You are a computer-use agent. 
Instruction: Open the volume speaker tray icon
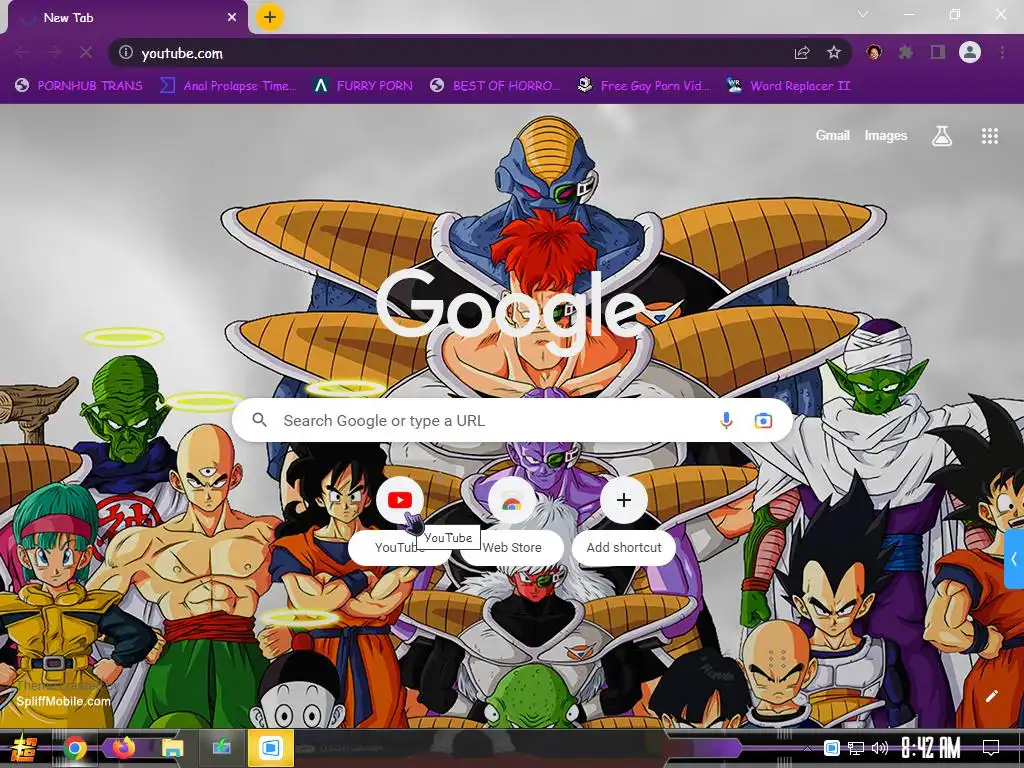[880, 748]
